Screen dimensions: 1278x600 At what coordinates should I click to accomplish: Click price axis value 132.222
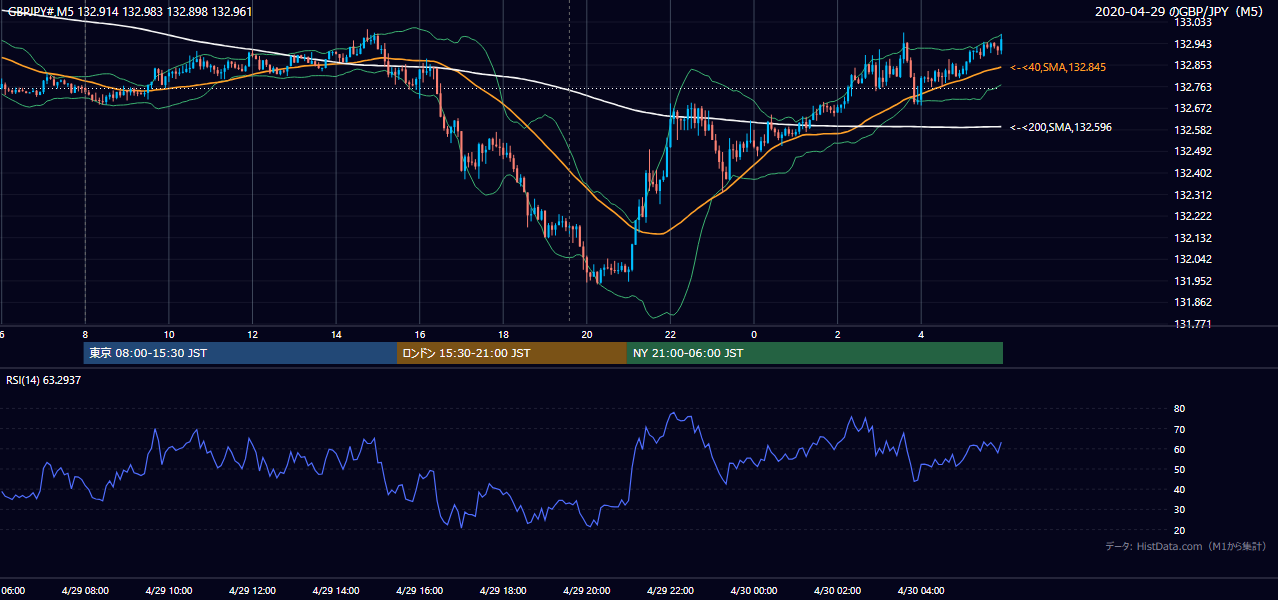[1193, 216]
